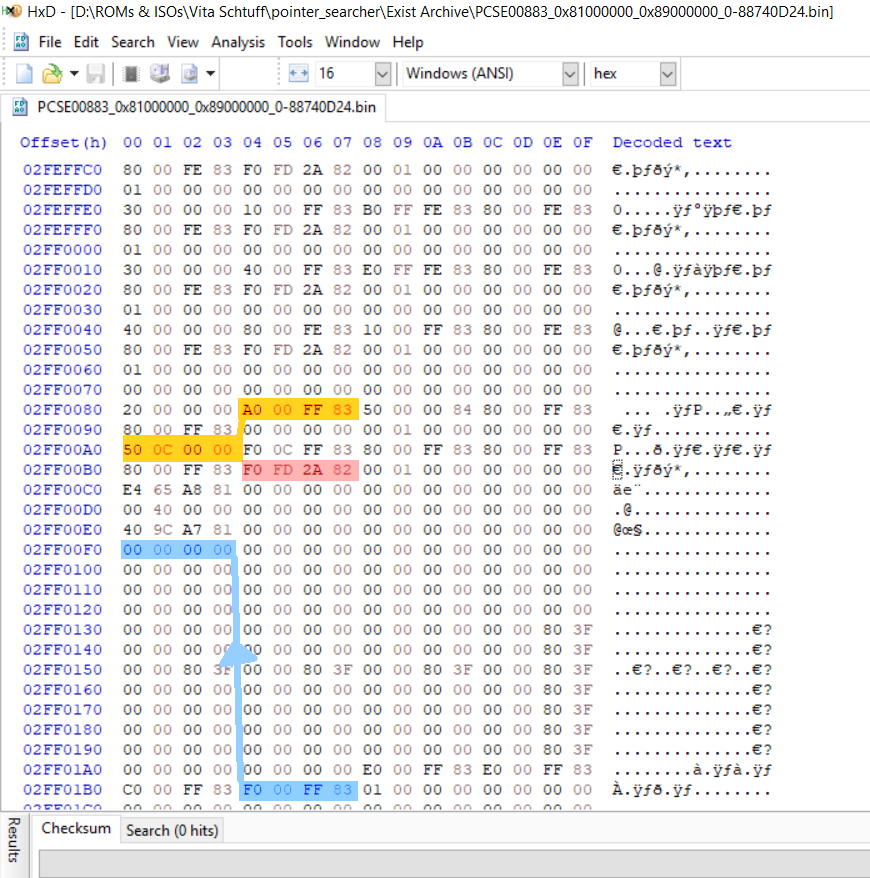The height and width of the screenshot is (878, 870).
Task: Expand the arrow beside the disk image icon
Action: [x=211, y=74]
